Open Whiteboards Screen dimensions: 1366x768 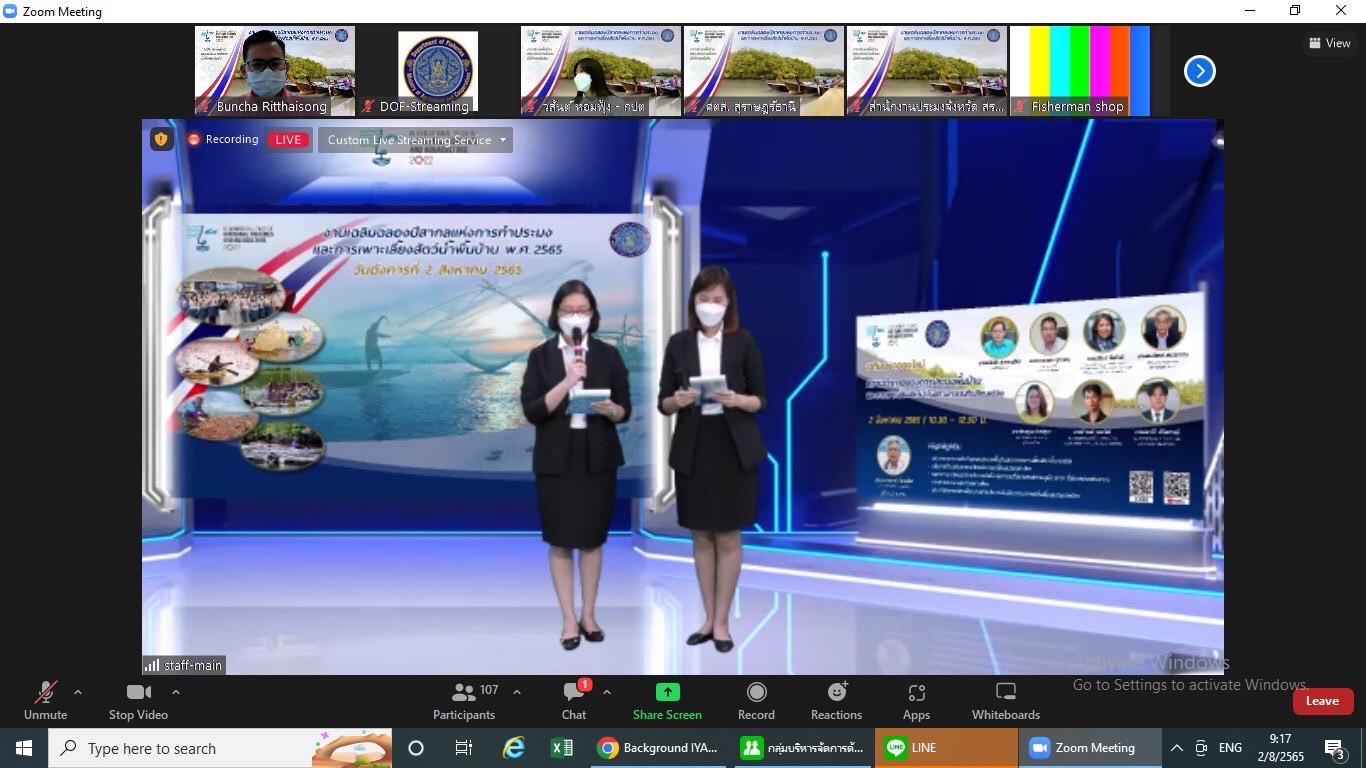[1005, 700]
